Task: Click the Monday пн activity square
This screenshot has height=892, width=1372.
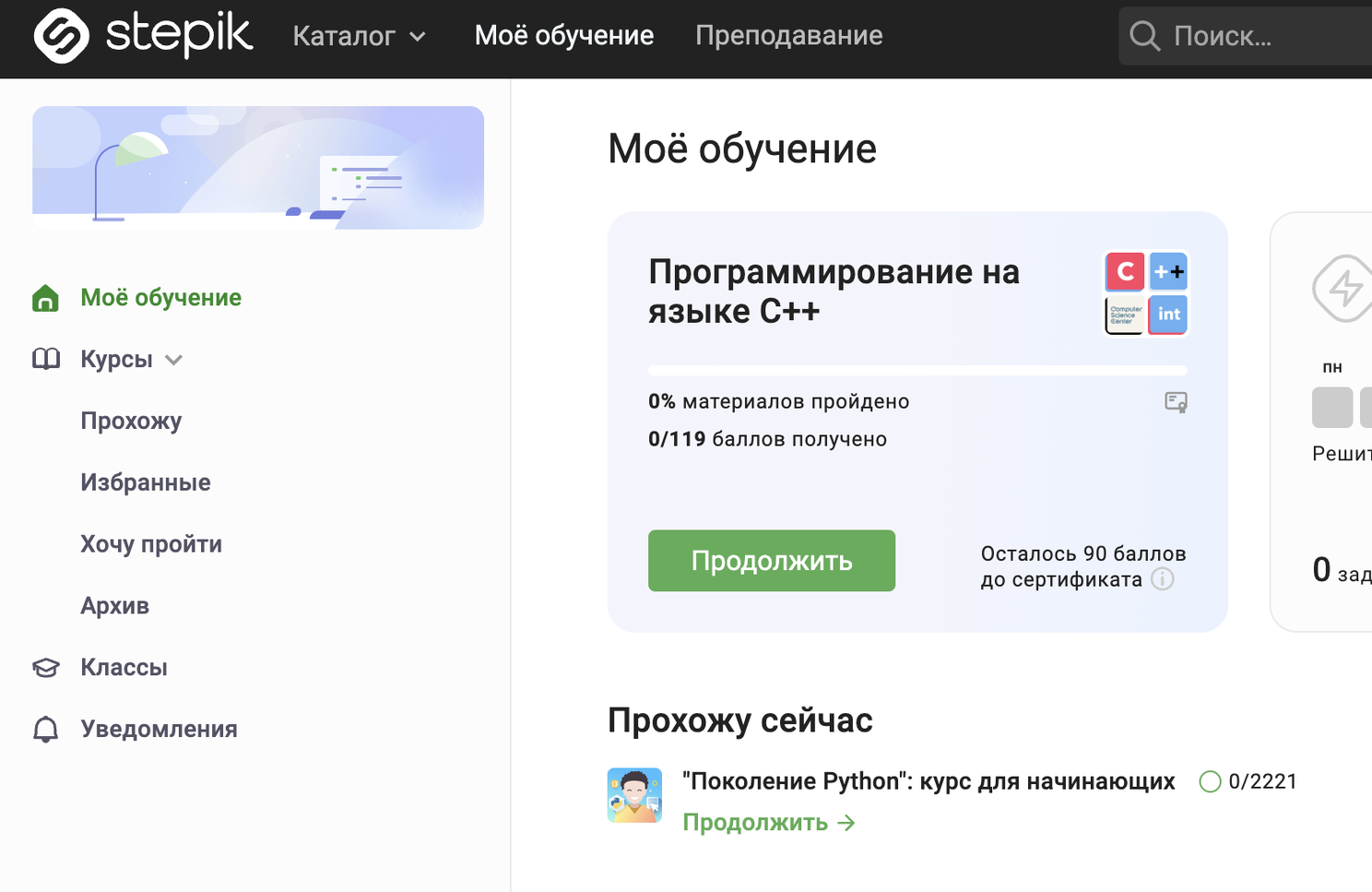Action: click(x=1332, y=408)
